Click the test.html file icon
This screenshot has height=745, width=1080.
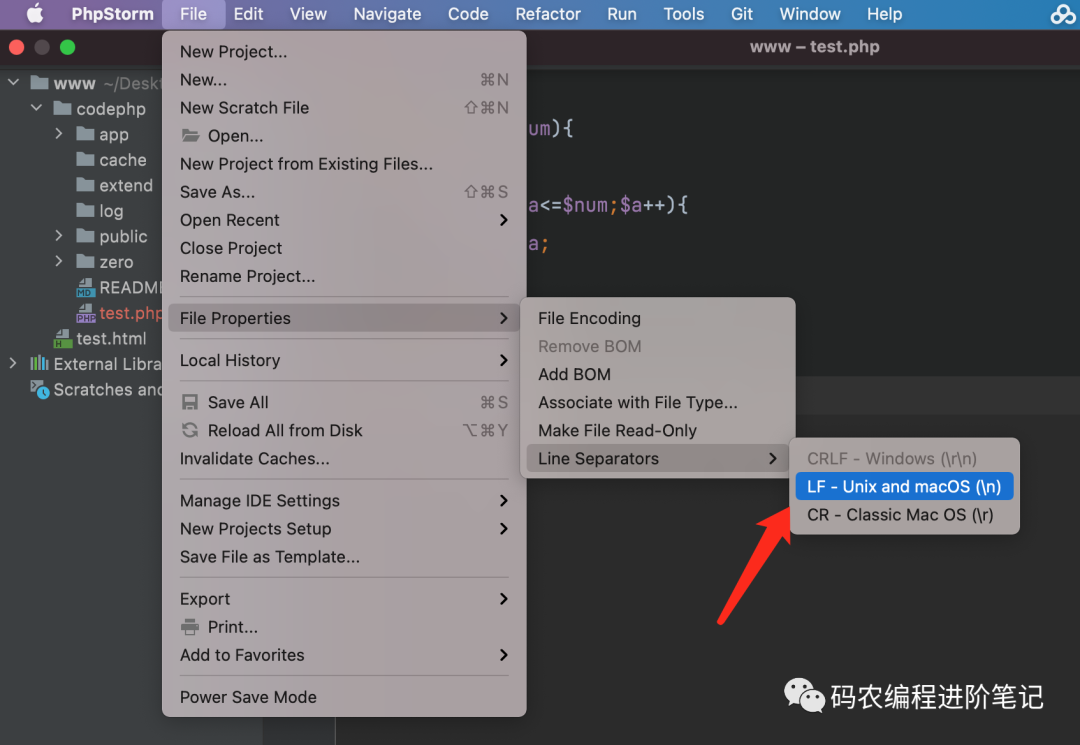[x=63, y=339]
